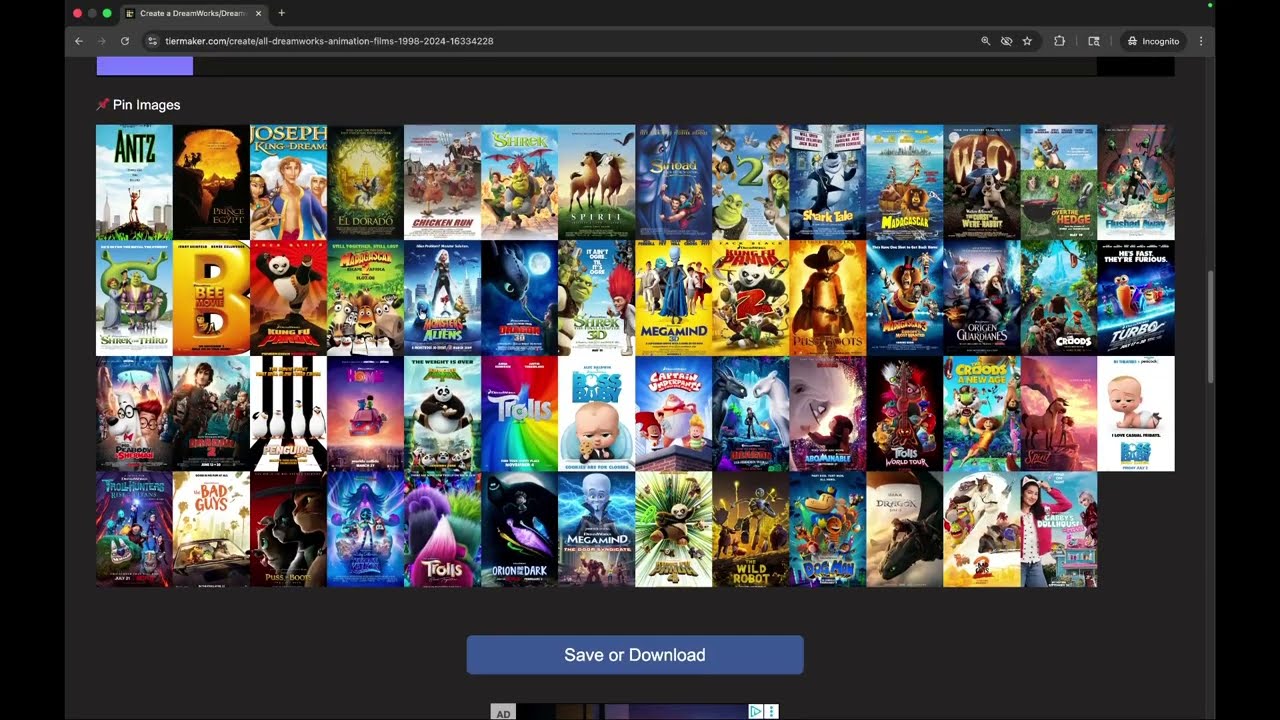This screenshot has width=1280, height=720.
Task: Select the Turbo poster
Action: tap(1136, 298)
